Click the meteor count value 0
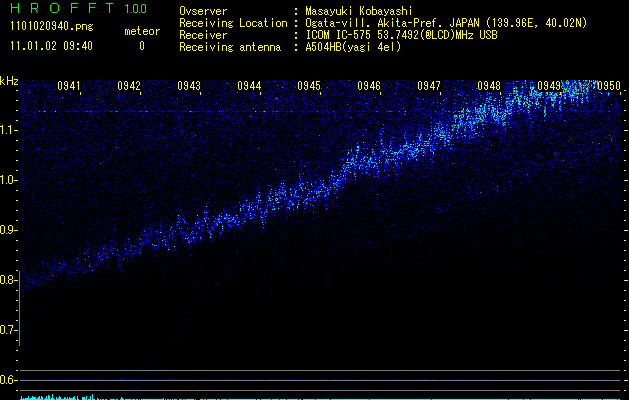 142,46
